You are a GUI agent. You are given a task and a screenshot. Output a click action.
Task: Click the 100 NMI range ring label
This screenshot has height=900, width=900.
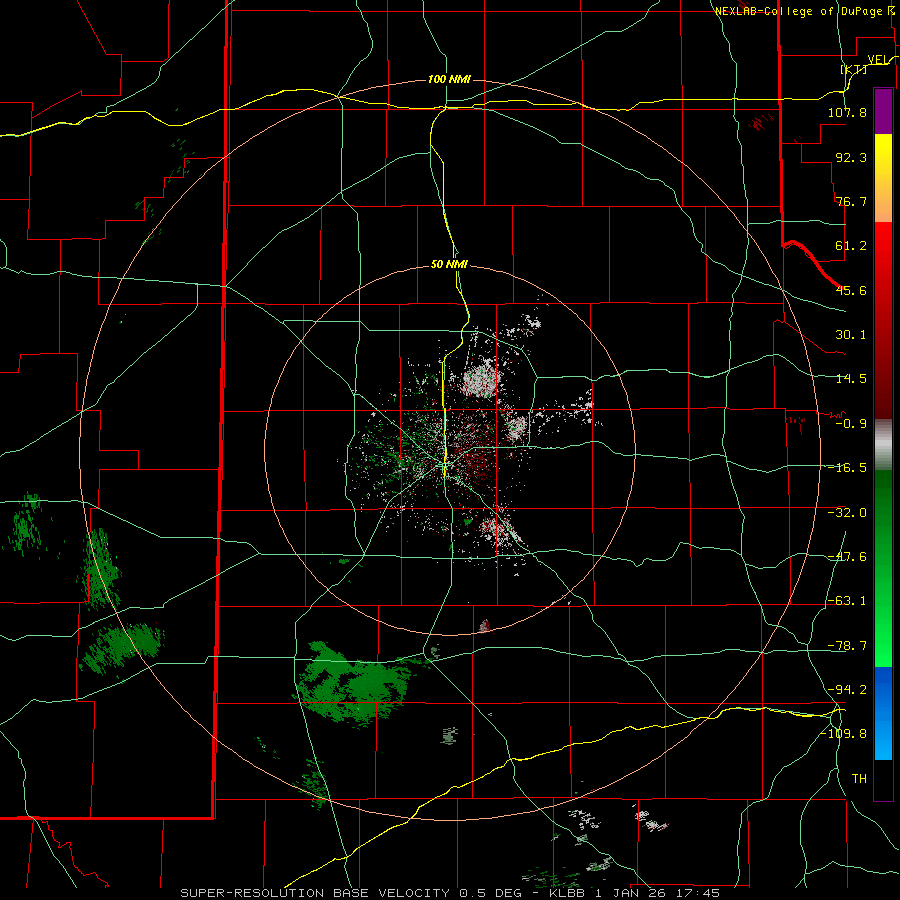[x=449, y=79]
